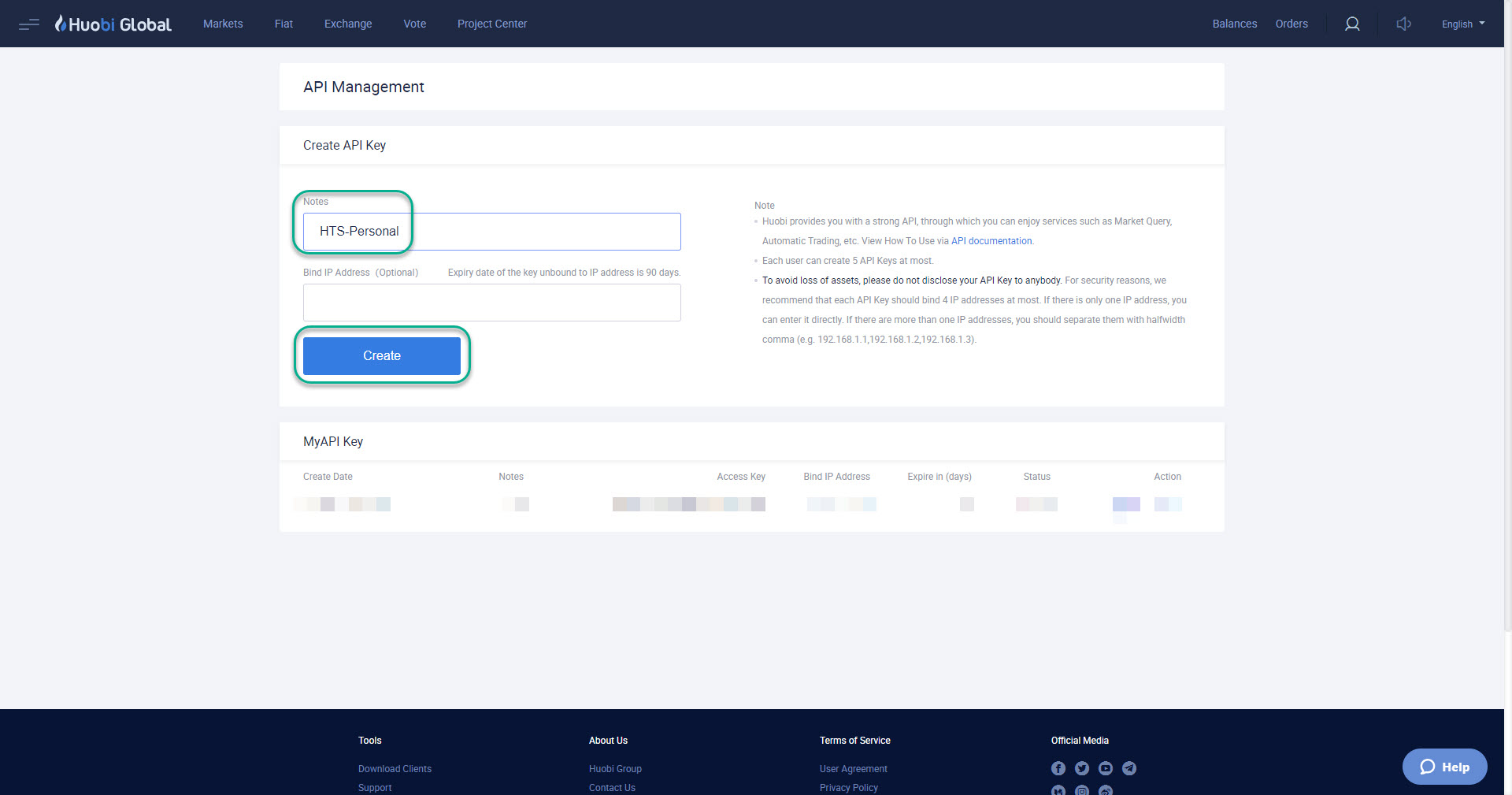Click the announcements speaker icon
1512x795 pixels.
1403,24
